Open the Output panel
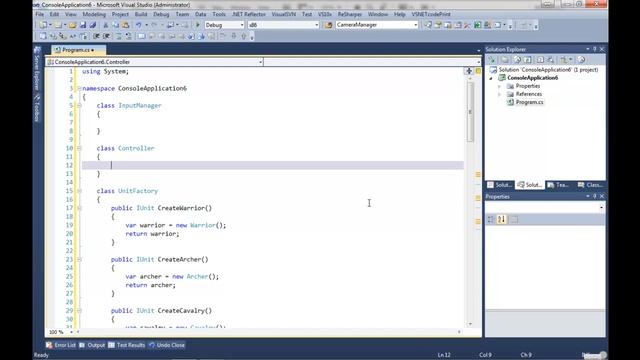Viewport: 640px width, 360px height. pos(92,345)
